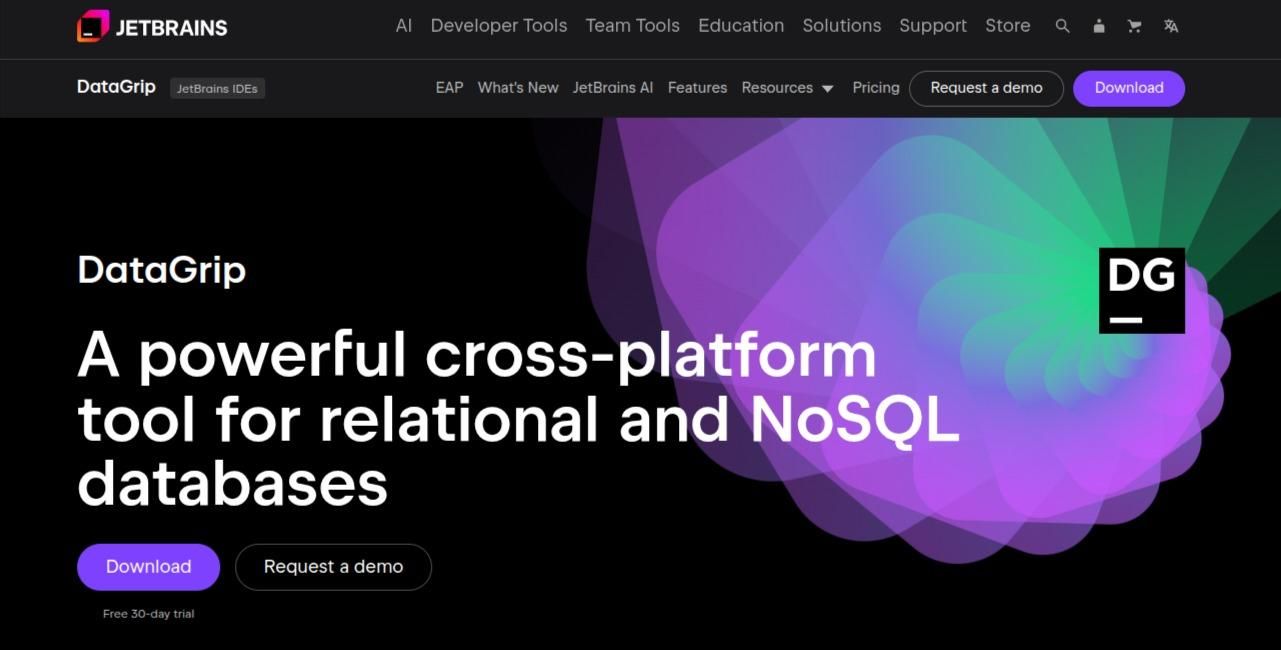Open the Support menu
This screenshot has height=650, width=1281.
933,26
